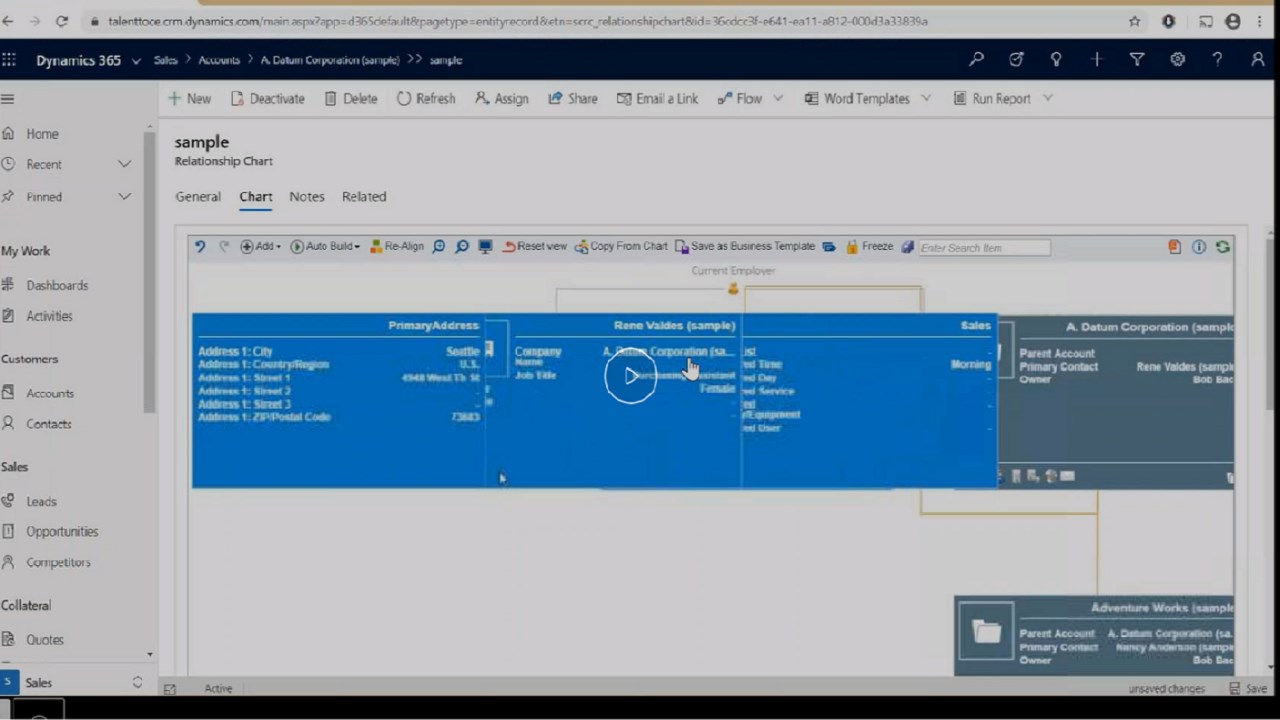Open the help question mark icon

point(1217,60)
